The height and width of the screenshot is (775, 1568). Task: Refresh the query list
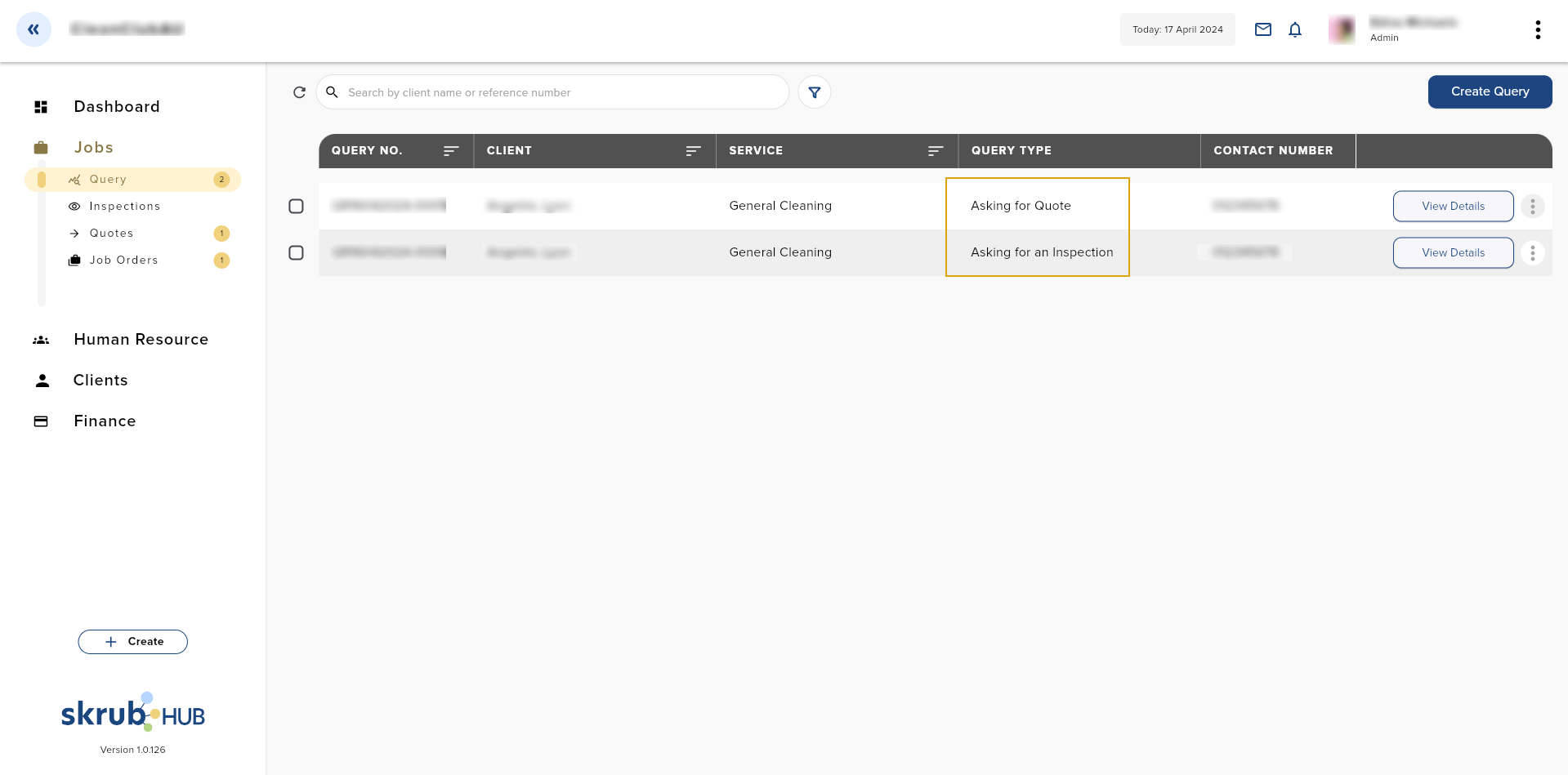point(299,92)
